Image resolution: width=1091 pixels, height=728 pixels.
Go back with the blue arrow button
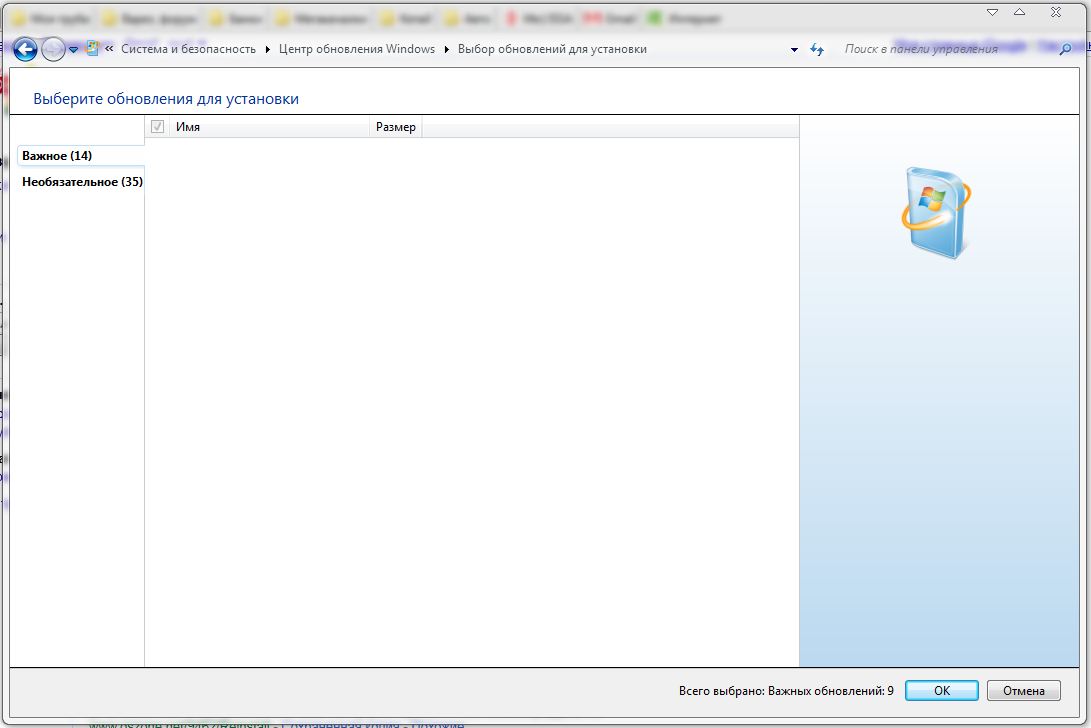pyautogui.click(x=25, y=49)
